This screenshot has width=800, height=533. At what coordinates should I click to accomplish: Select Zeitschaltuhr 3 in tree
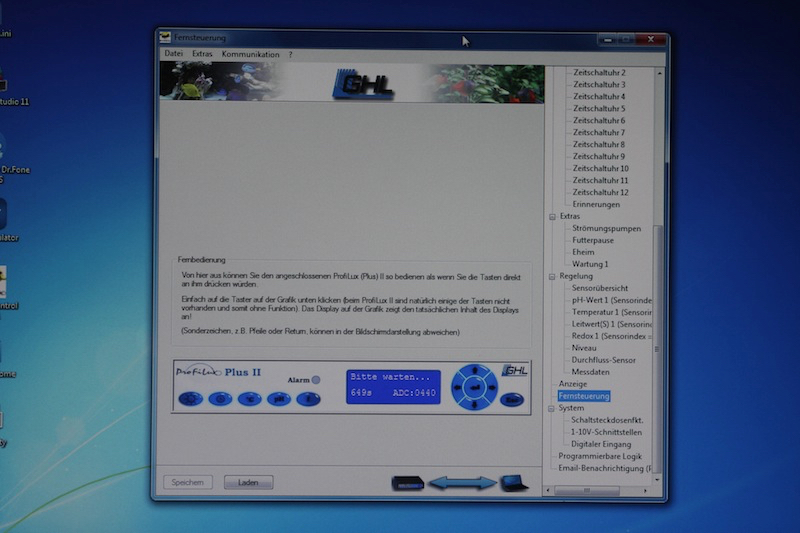click(599, 85)
